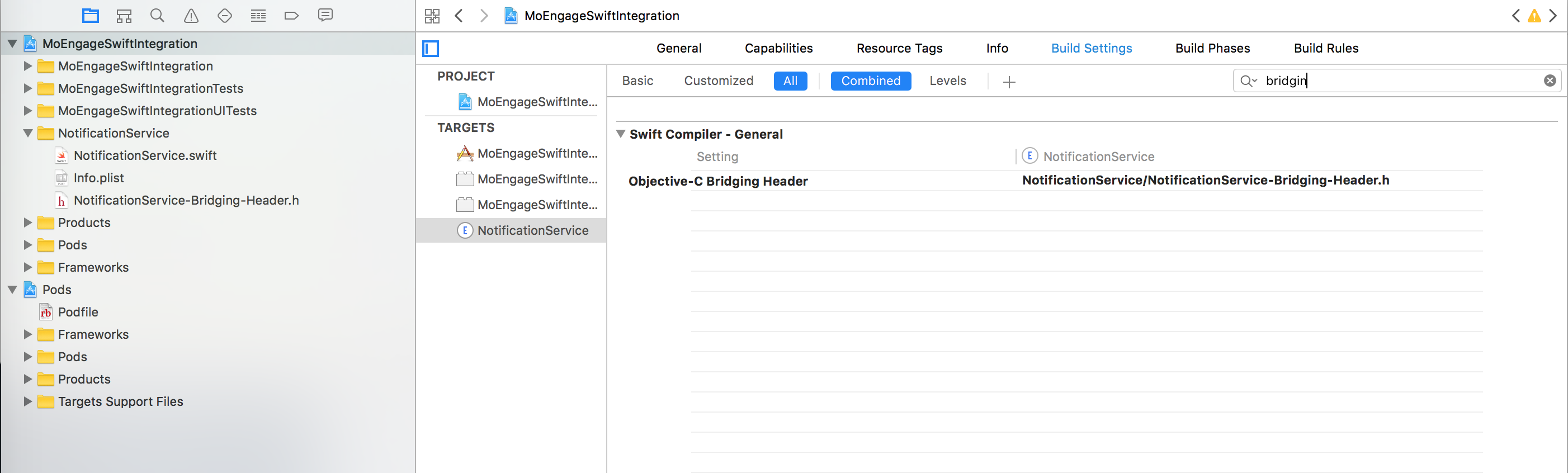Toggle the project and targets list sidebar
Viewport: 1568px width, 473px height.
click(x=431, y=48)
